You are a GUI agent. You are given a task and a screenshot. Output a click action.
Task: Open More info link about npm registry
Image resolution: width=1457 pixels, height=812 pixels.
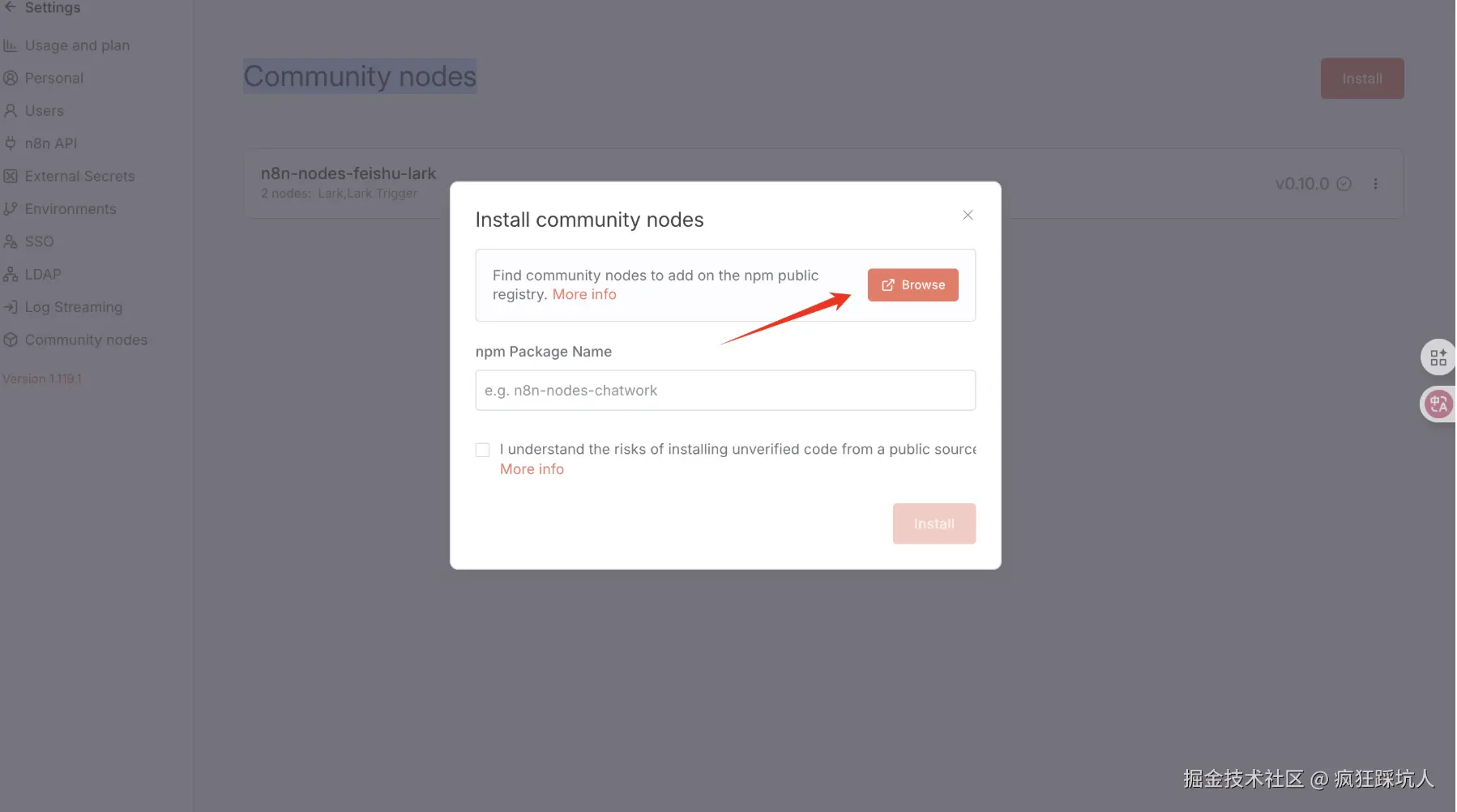(584, 294)
